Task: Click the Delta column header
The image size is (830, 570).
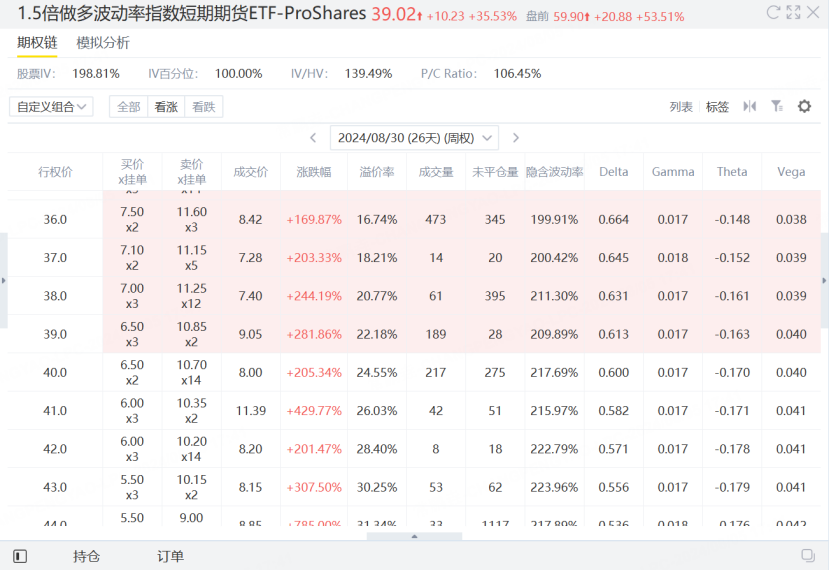Action: point(614,172)
